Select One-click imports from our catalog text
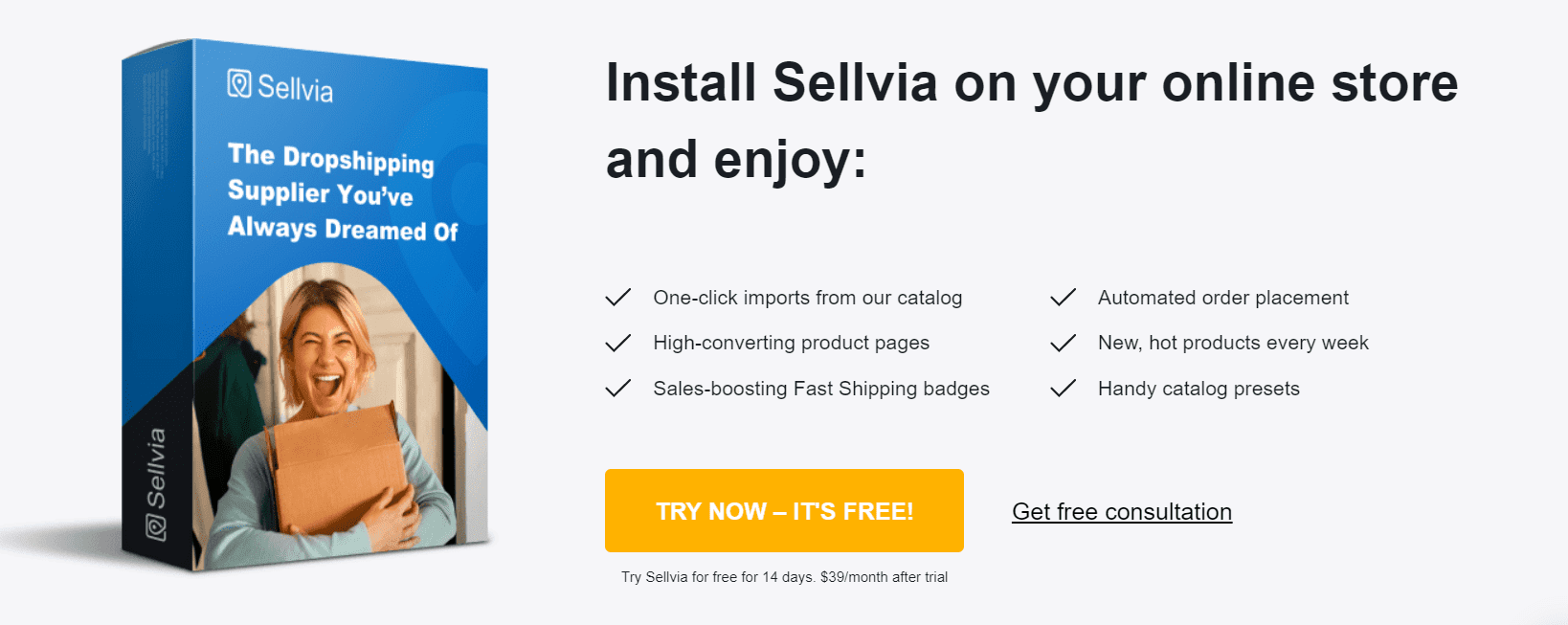Screen dimensions: 1568x625 [807, 298]
